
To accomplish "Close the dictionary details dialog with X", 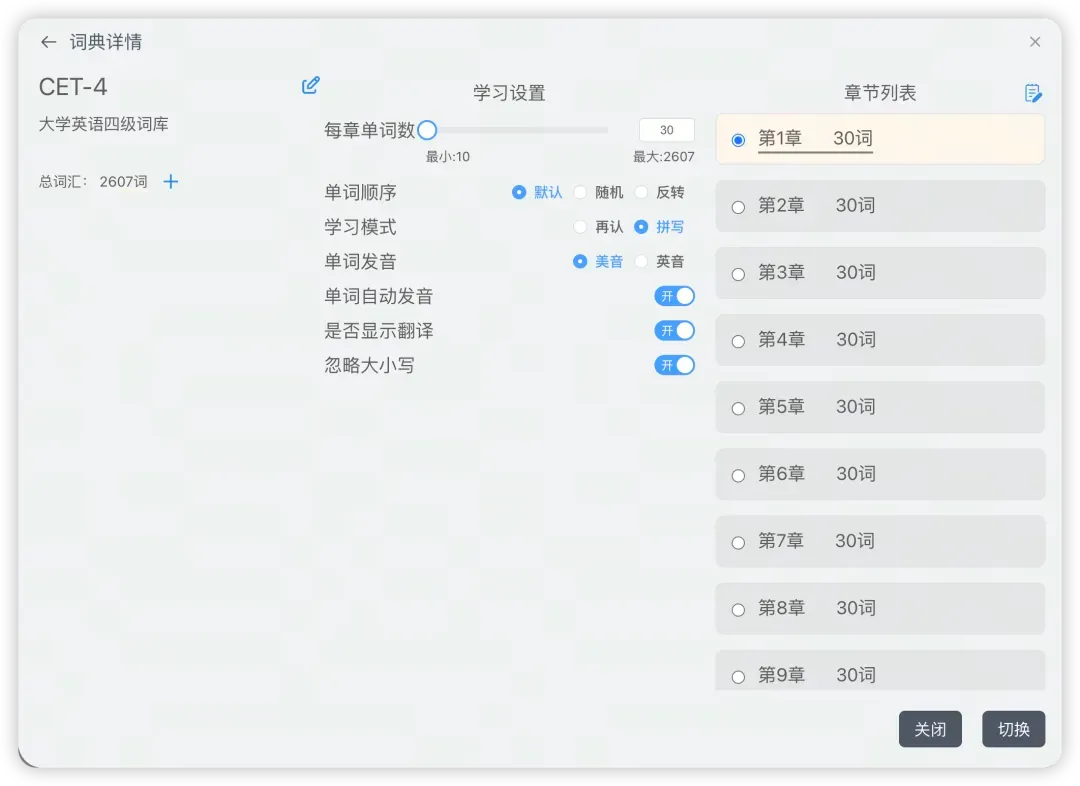I will pos(1035,42).
